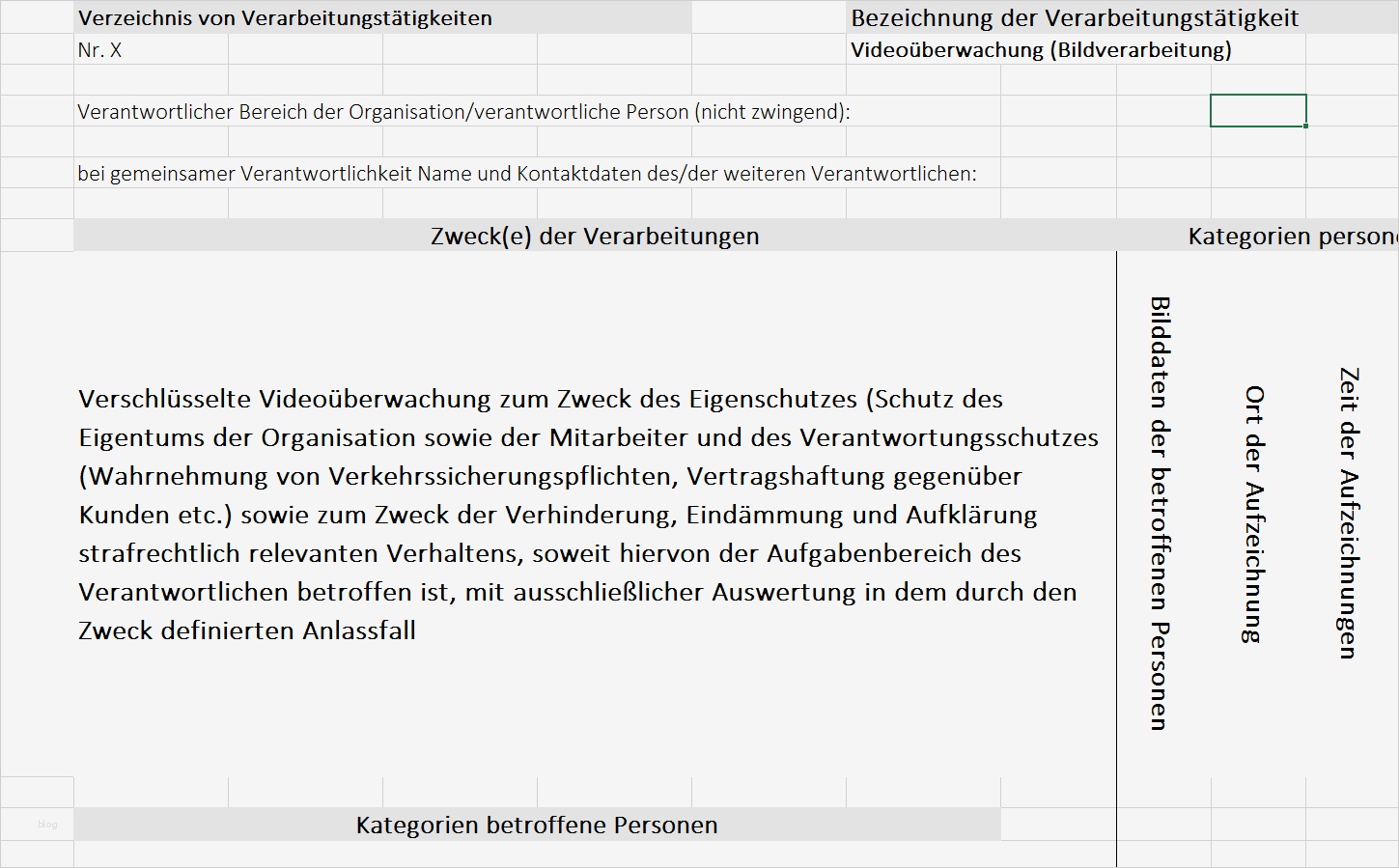Viewport: 1399px width, 868px height.
Task: Select the 'Nr. X' cell
Action: click(151, 48)
